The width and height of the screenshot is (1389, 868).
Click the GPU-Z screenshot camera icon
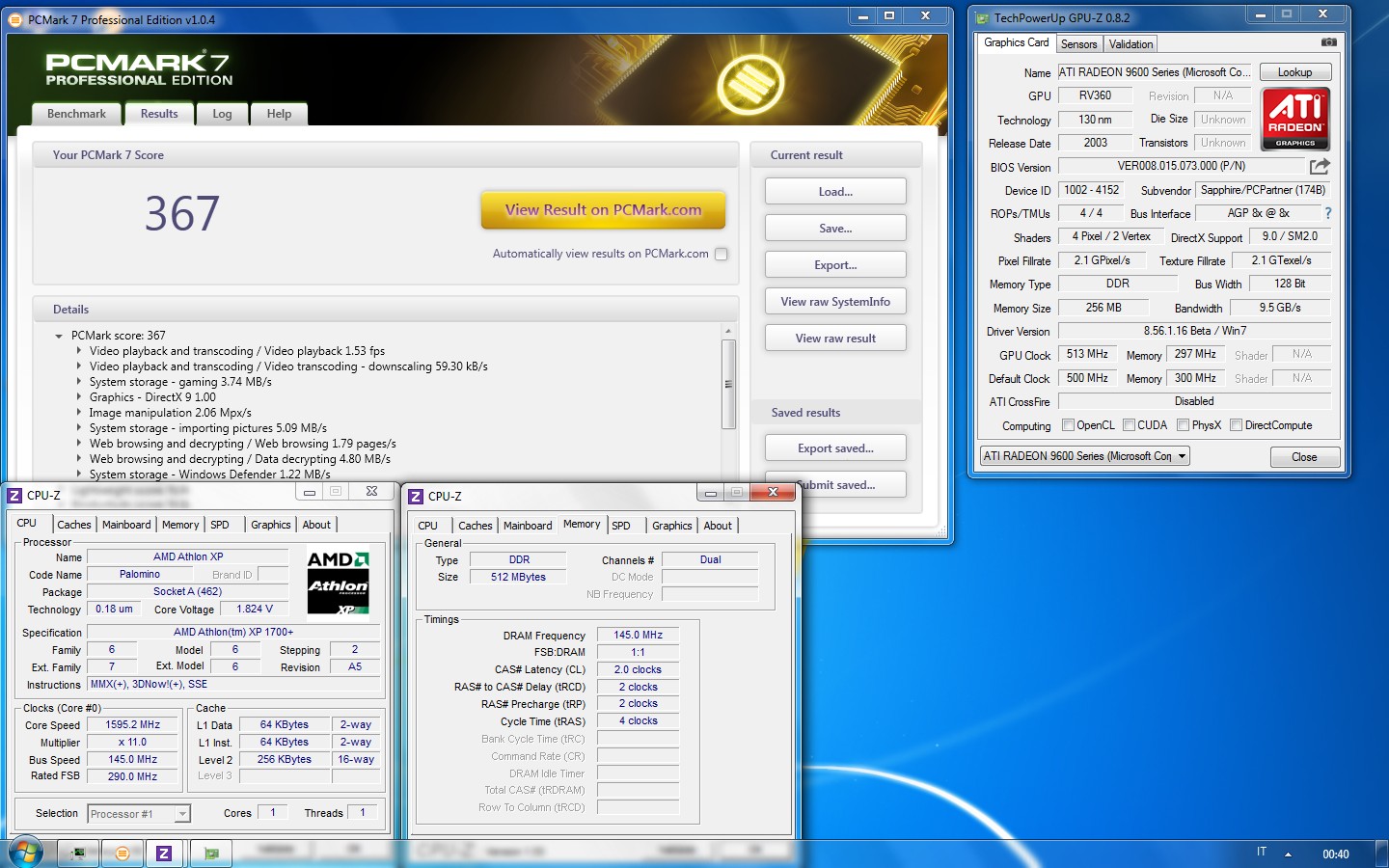(1328, 42)
